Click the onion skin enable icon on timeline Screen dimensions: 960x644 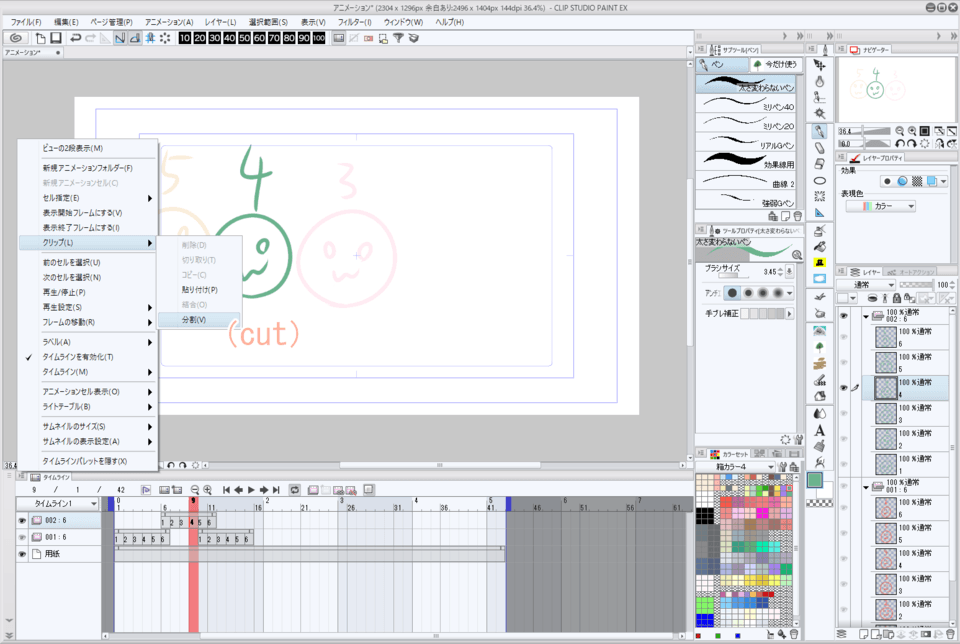(x=369, y=490)
